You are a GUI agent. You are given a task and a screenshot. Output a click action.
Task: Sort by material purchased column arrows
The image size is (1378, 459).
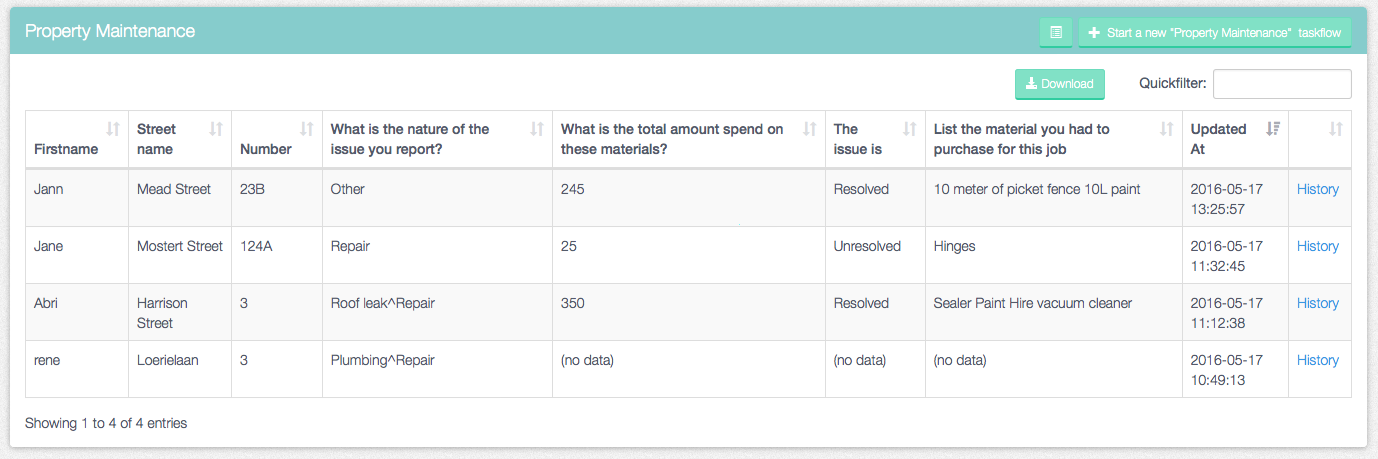click(1167, 129)
